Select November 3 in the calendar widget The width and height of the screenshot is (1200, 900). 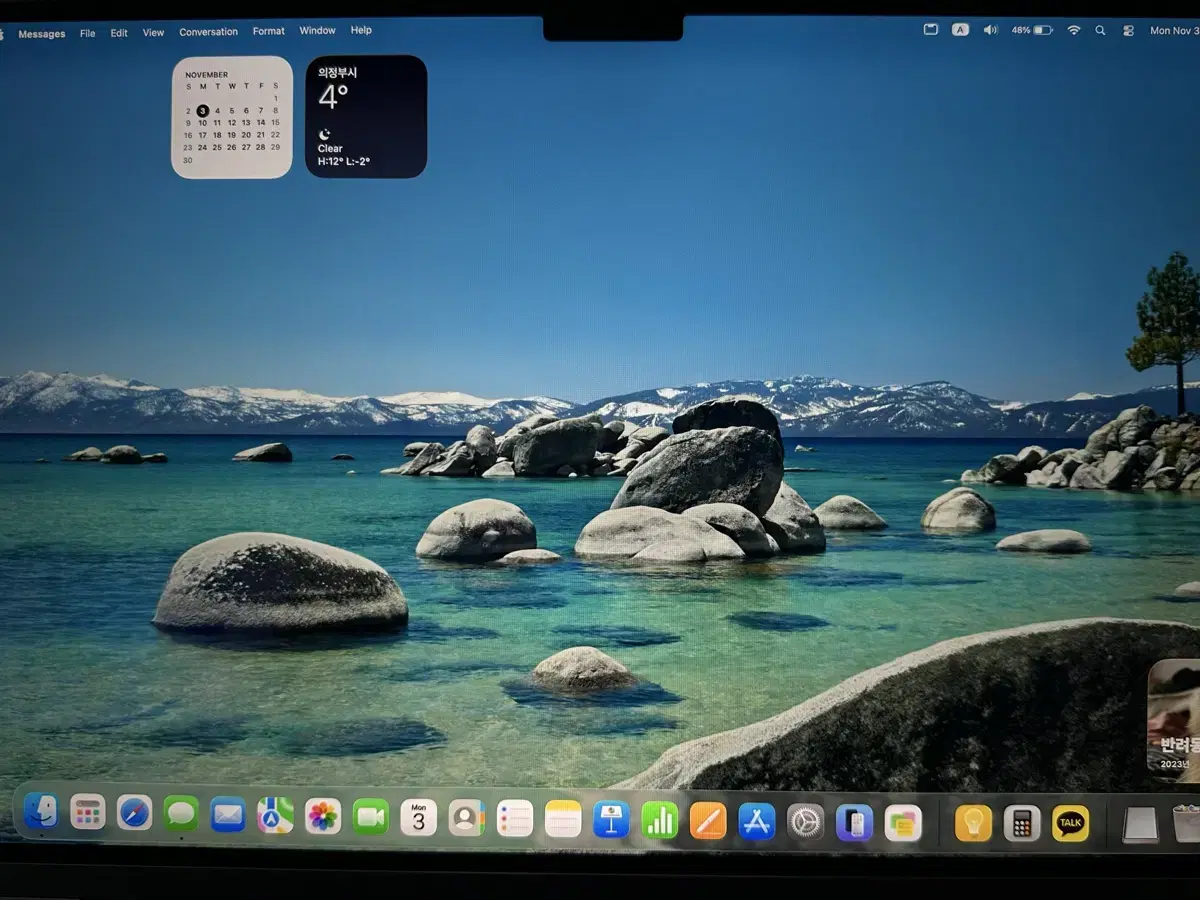click(x=203, y=110)
